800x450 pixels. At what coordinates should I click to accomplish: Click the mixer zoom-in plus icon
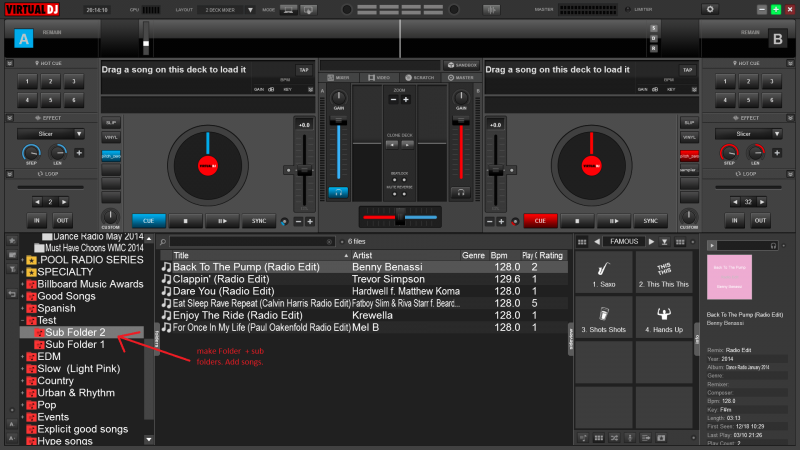(x=406, y=99)
